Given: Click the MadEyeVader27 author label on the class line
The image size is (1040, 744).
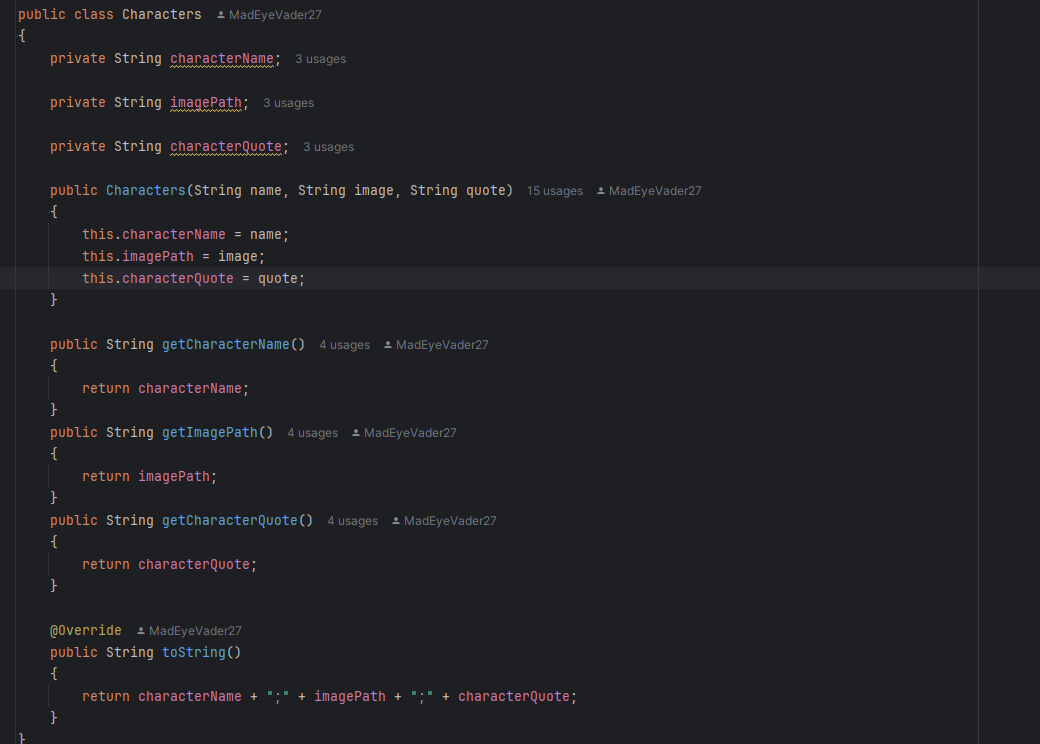Looking at the screenshot, I should [275, 15].
